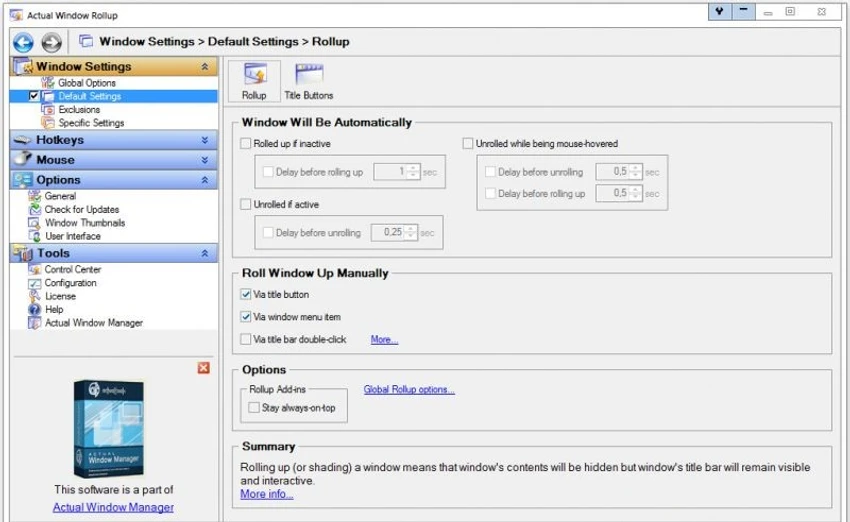Click the breadcrumb window icon
Screen dimensions: 850x522
point(86,41)
